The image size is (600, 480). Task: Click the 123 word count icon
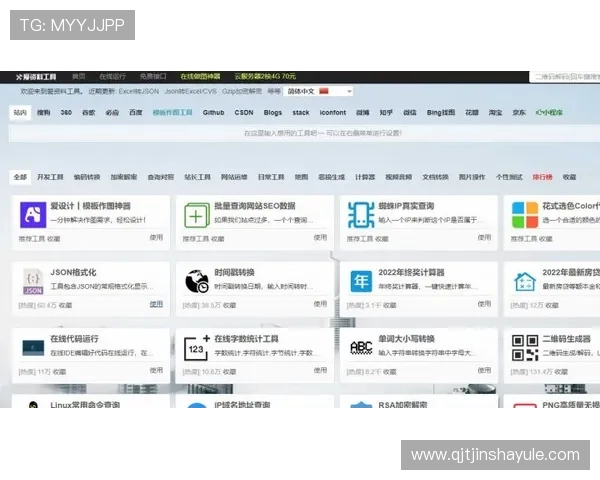pos(197,348)
